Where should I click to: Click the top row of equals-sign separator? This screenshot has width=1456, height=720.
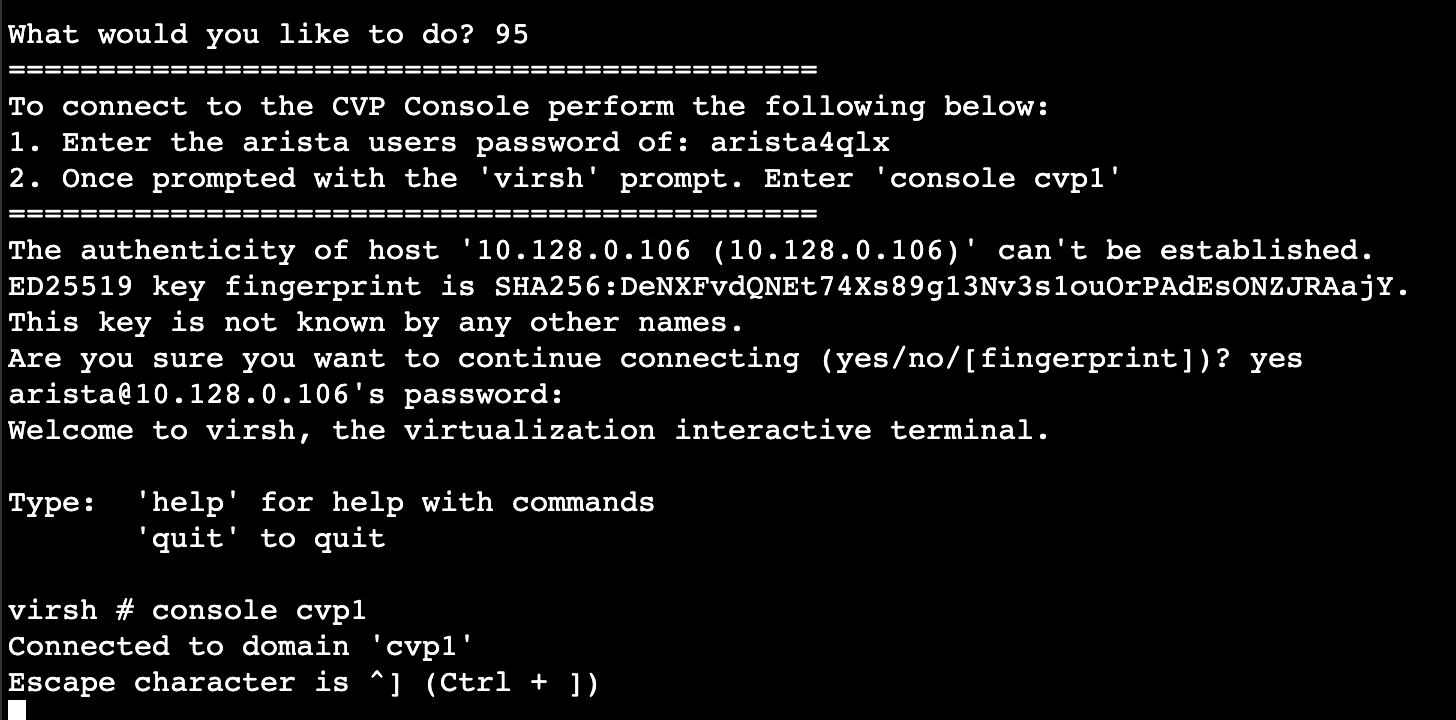coord(412,71)
